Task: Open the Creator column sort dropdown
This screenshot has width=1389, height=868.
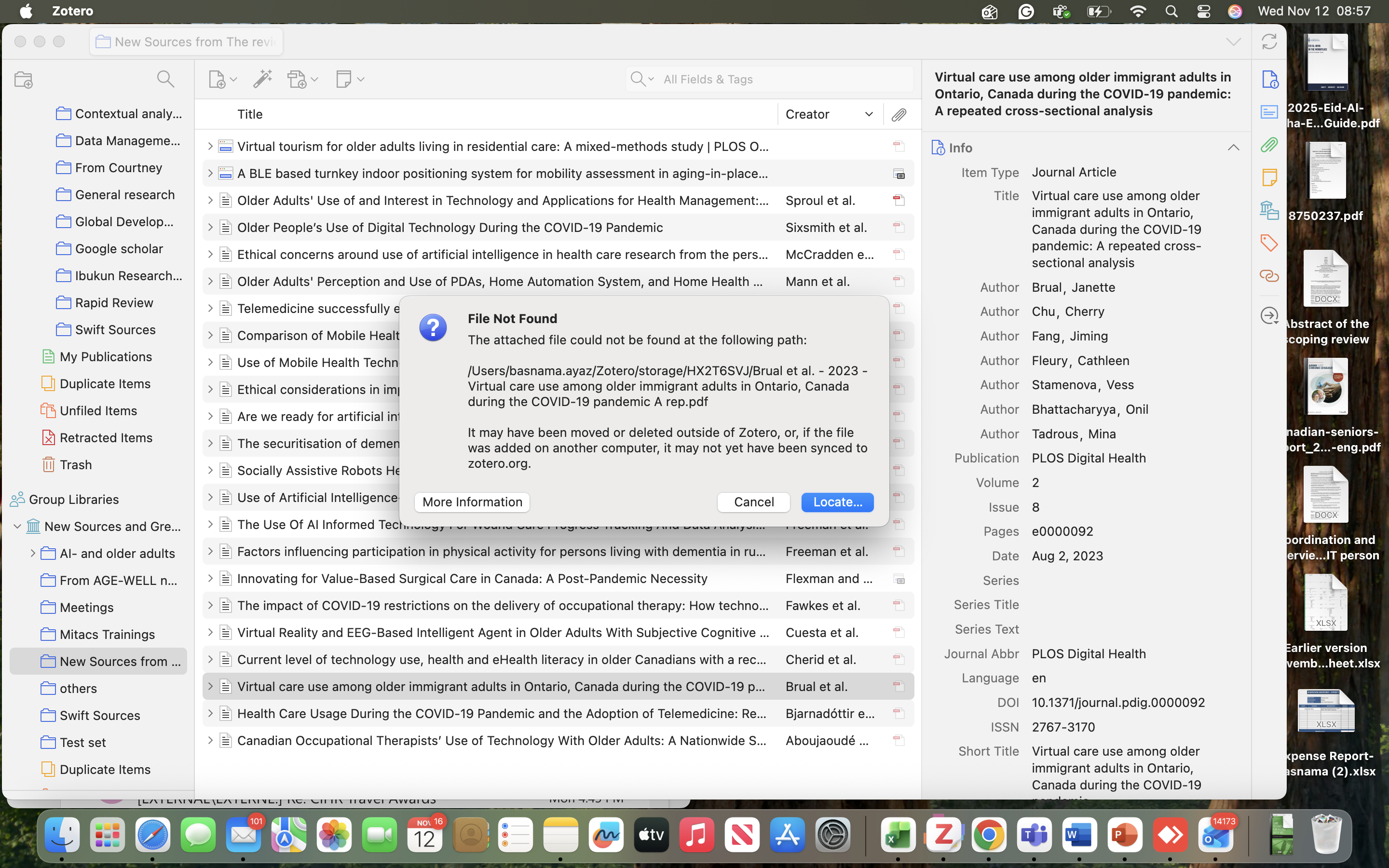Action: point(869,115)
